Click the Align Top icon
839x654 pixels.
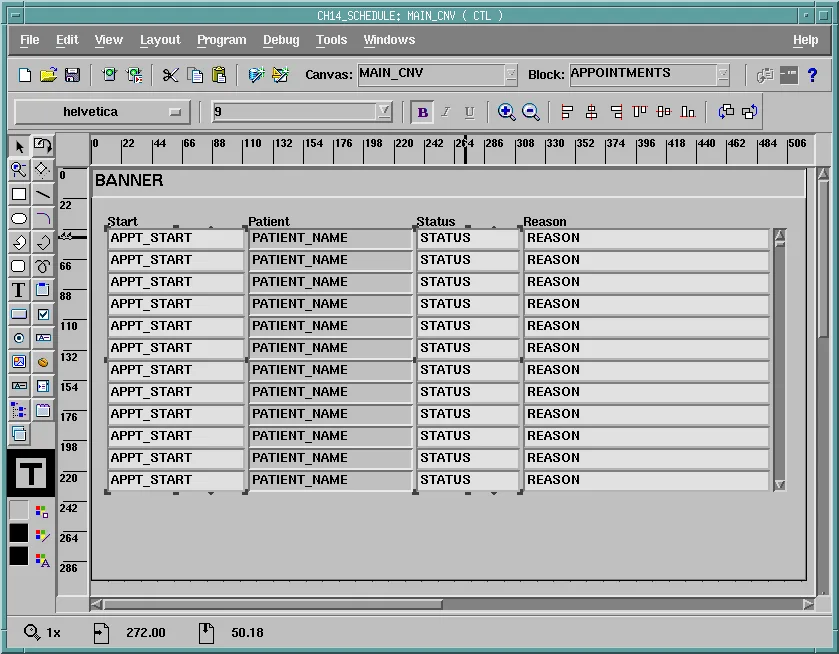[x=639, y=112]
